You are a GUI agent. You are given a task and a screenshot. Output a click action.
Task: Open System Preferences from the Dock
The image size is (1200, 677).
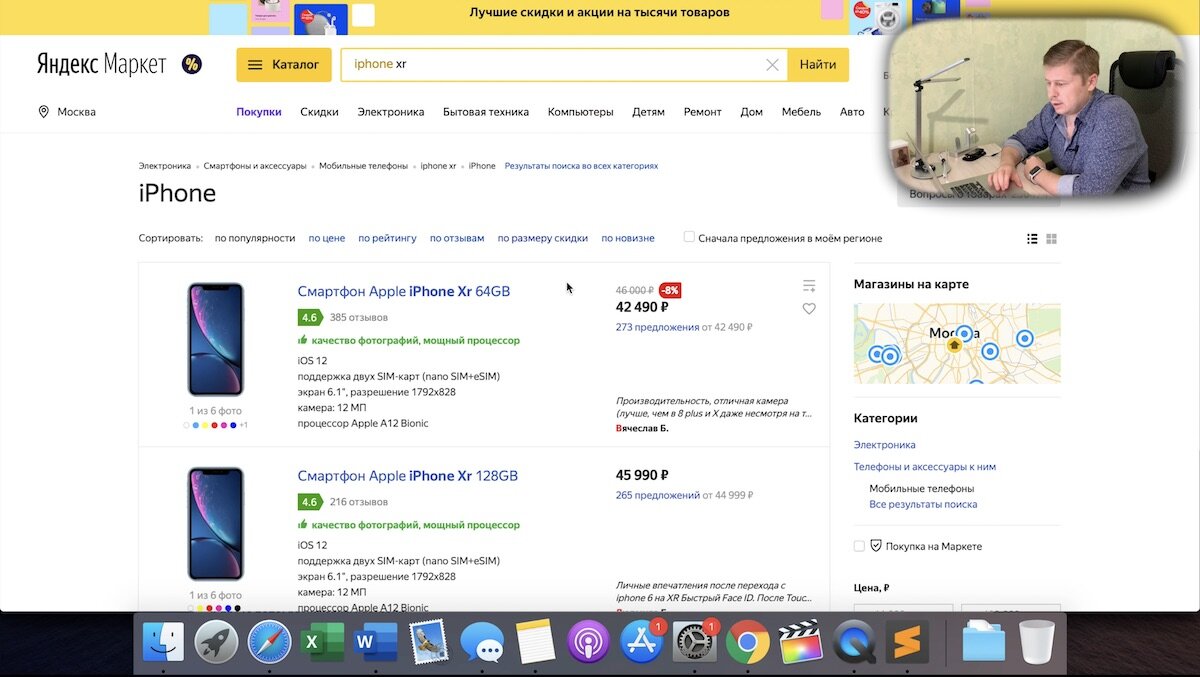694,642
